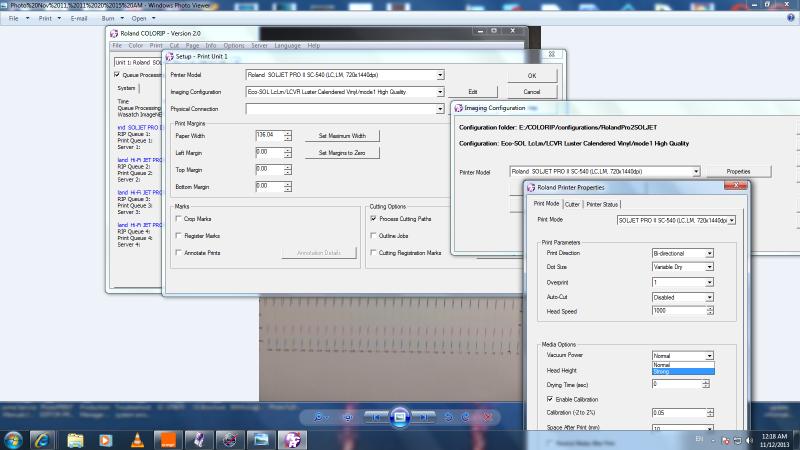The width and height of the screenshot is (800, 450).
Task: Click E-mail in Photo Viewer toolbar
Action: (x=79, y=18)
